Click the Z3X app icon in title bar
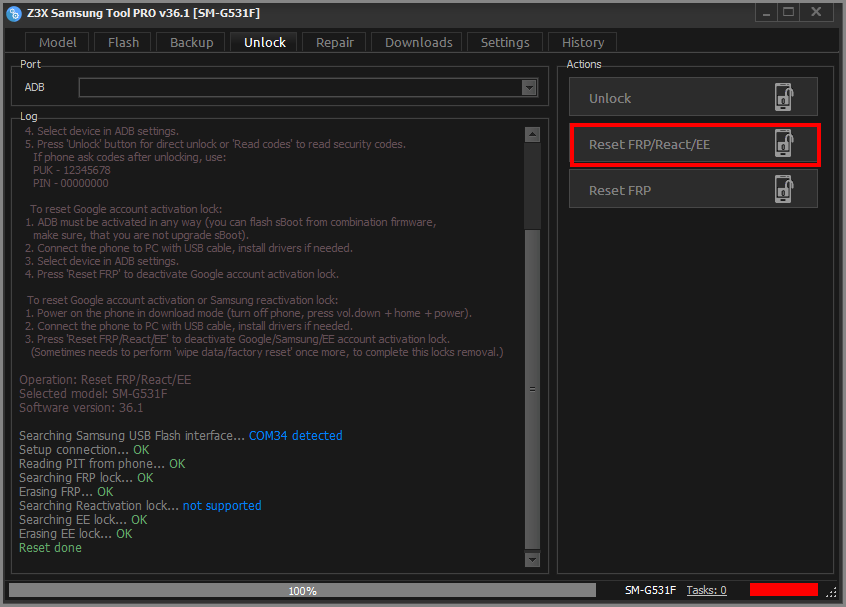 click(x=14, y=13)
